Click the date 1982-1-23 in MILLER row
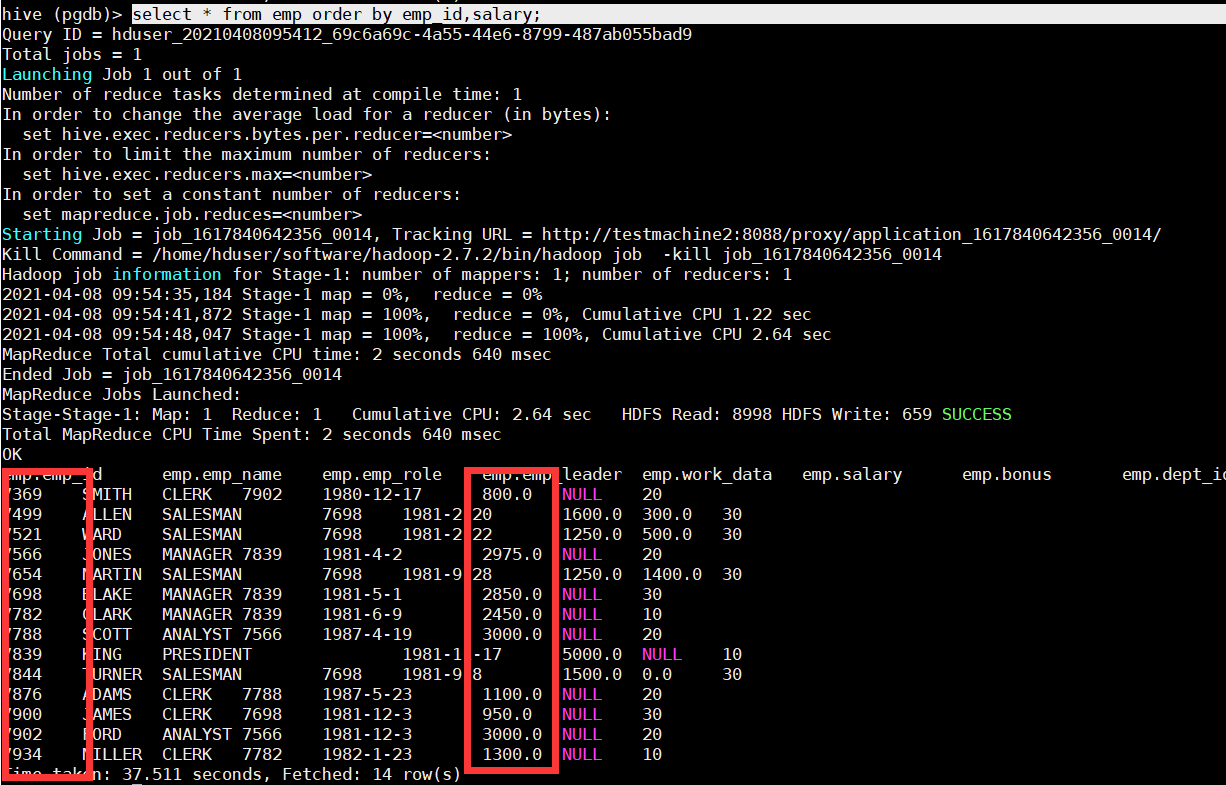 (x=367, y=754)
